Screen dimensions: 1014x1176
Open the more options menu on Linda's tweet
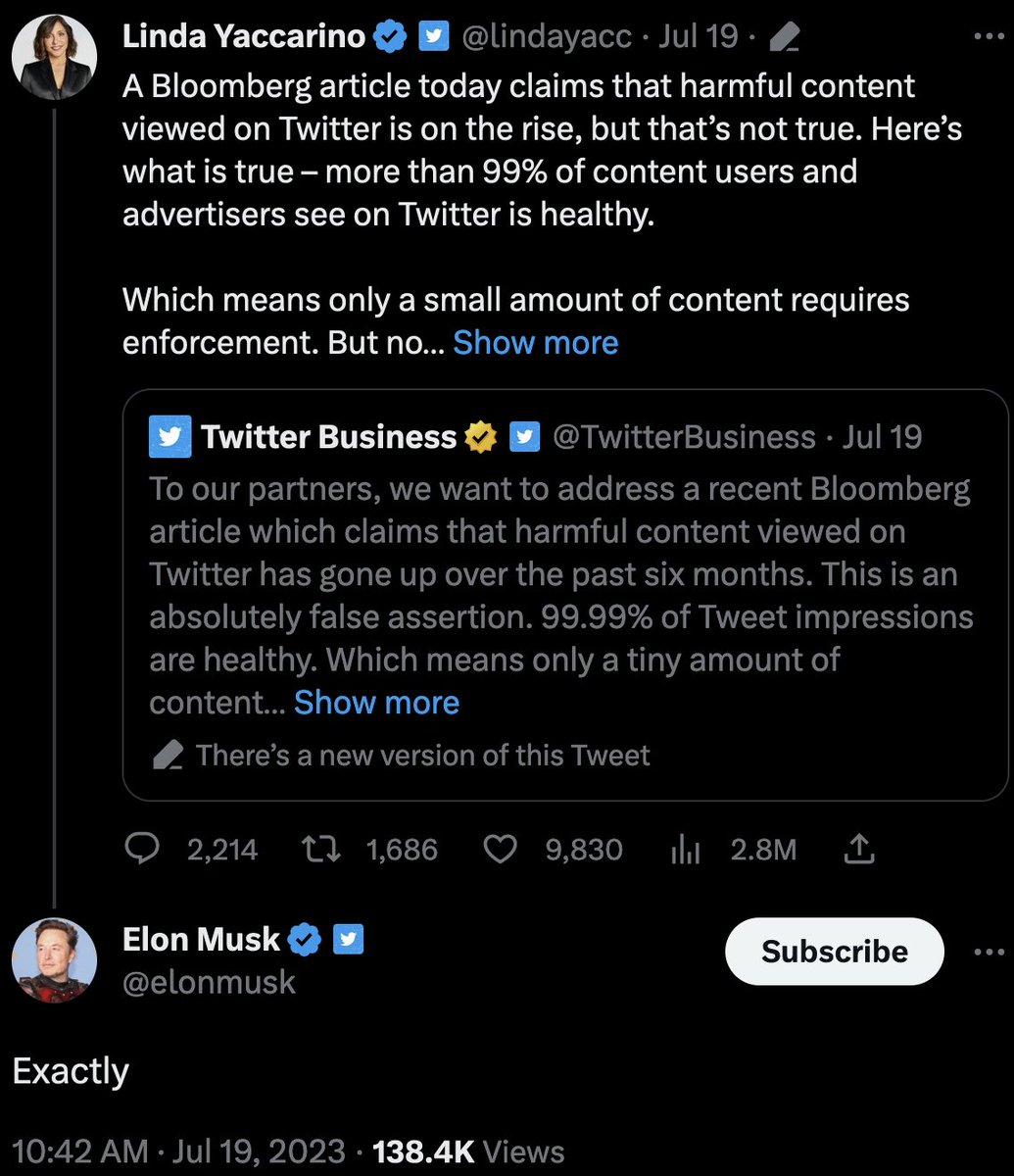tap(989, 36)
